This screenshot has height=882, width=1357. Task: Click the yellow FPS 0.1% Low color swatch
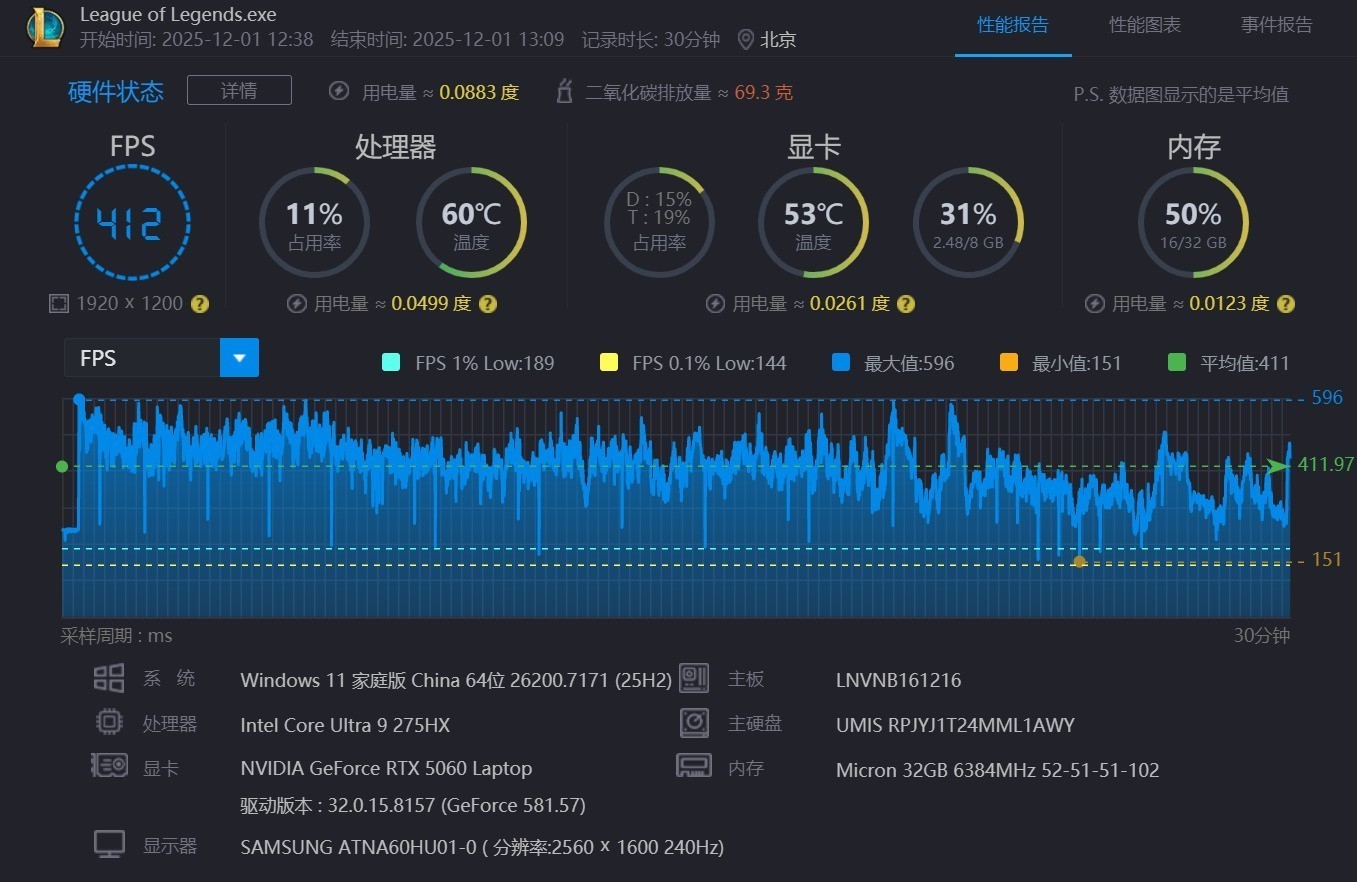[608, 362]
